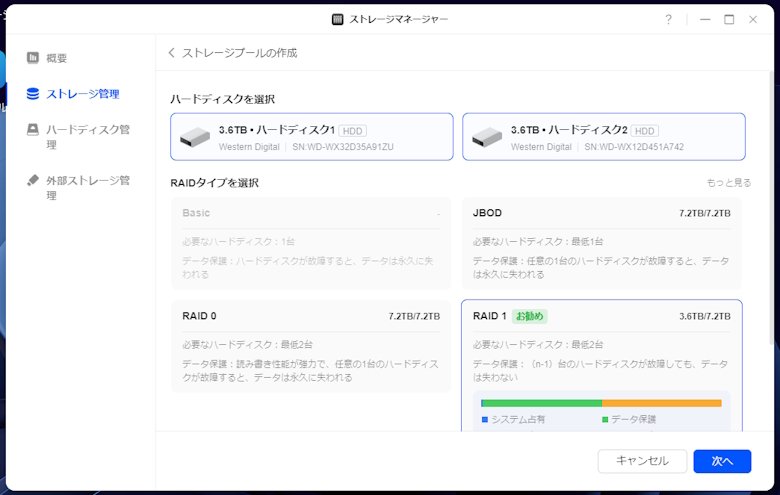Viewport: 780px width, 495px height.
Task: Click the ハードディスク1 drive image
Action: 196,137
